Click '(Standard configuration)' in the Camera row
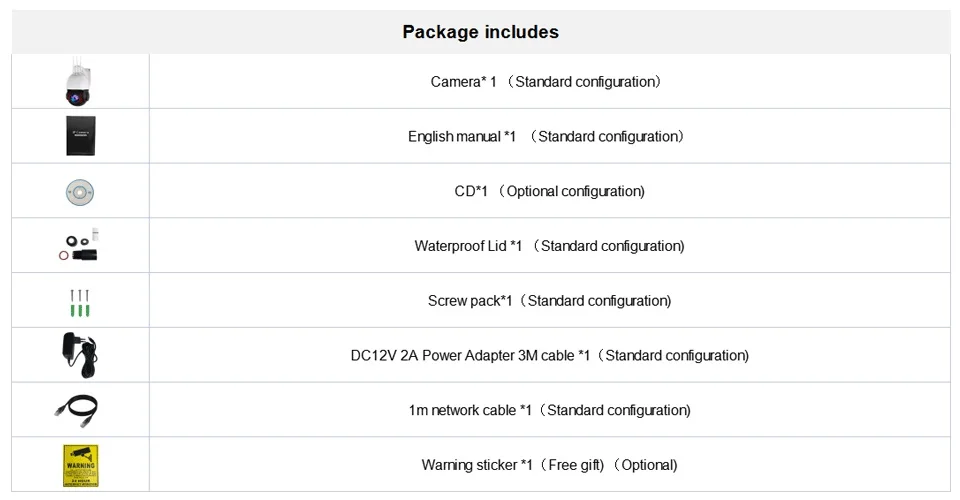960x500 pixels. click(x=585, y=82)
